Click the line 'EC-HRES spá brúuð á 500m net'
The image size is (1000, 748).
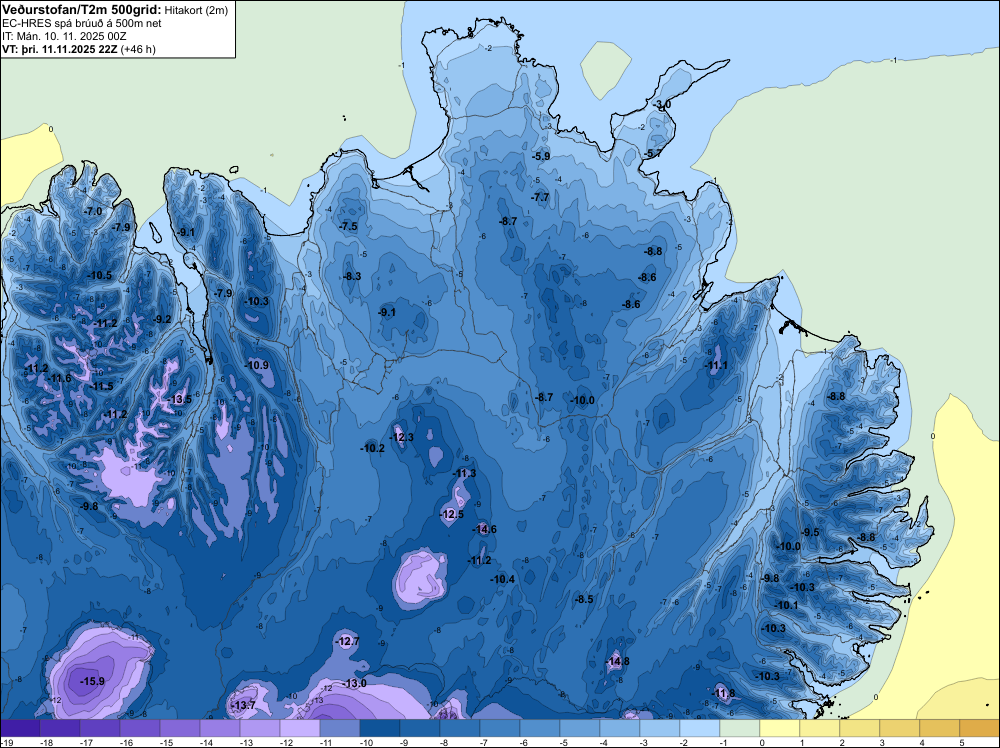point(82,23)
